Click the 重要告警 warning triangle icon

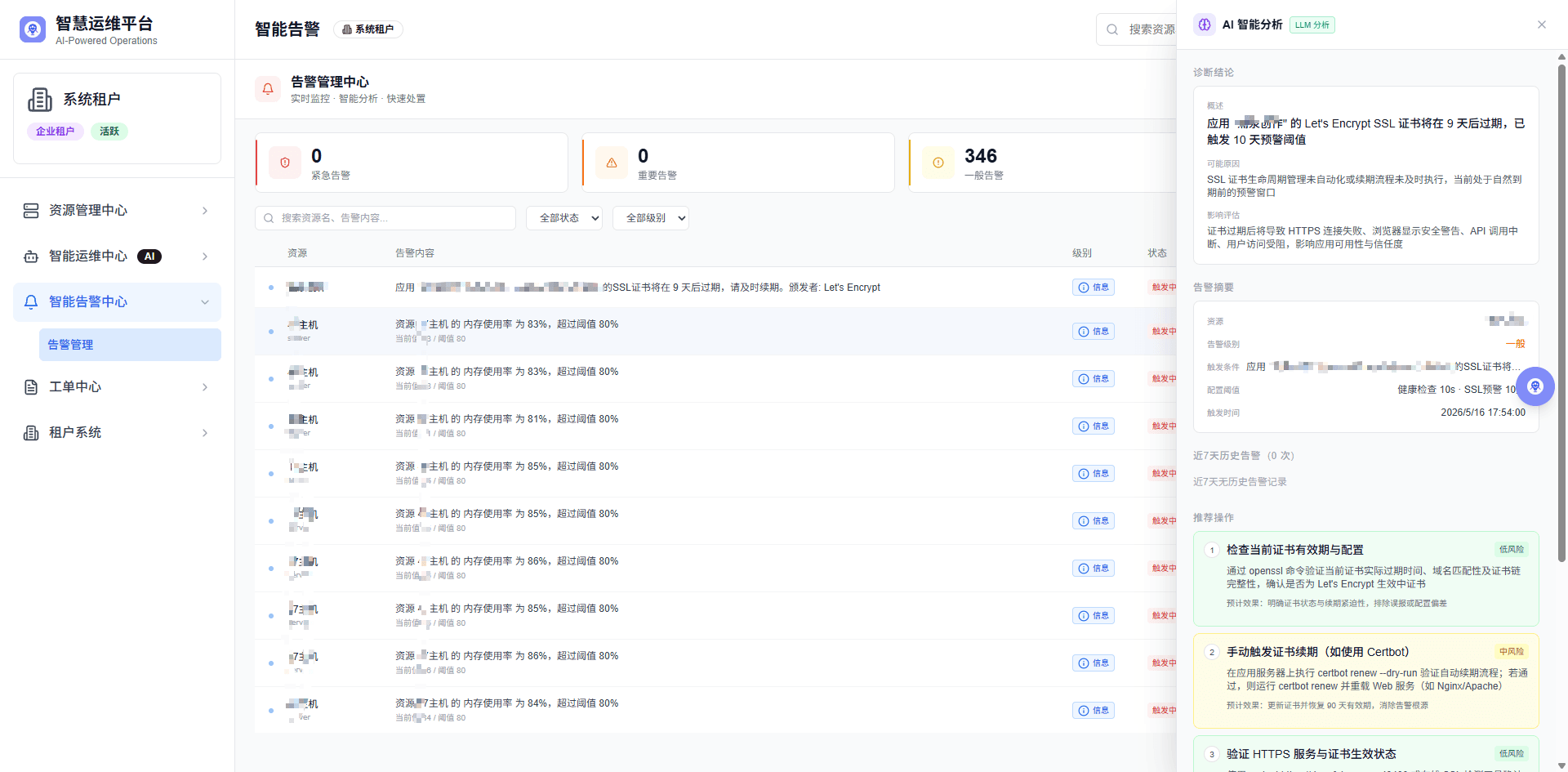pyautogui.click(x=612, y=163)
